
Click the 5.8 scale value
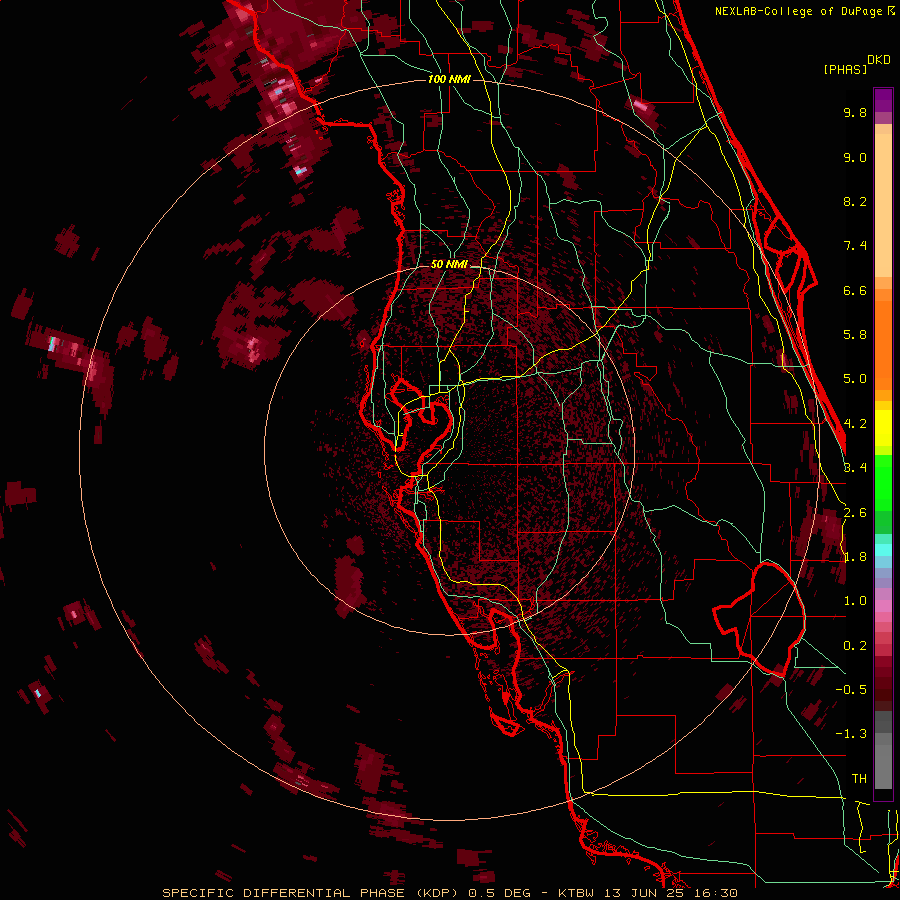[855, 335]
